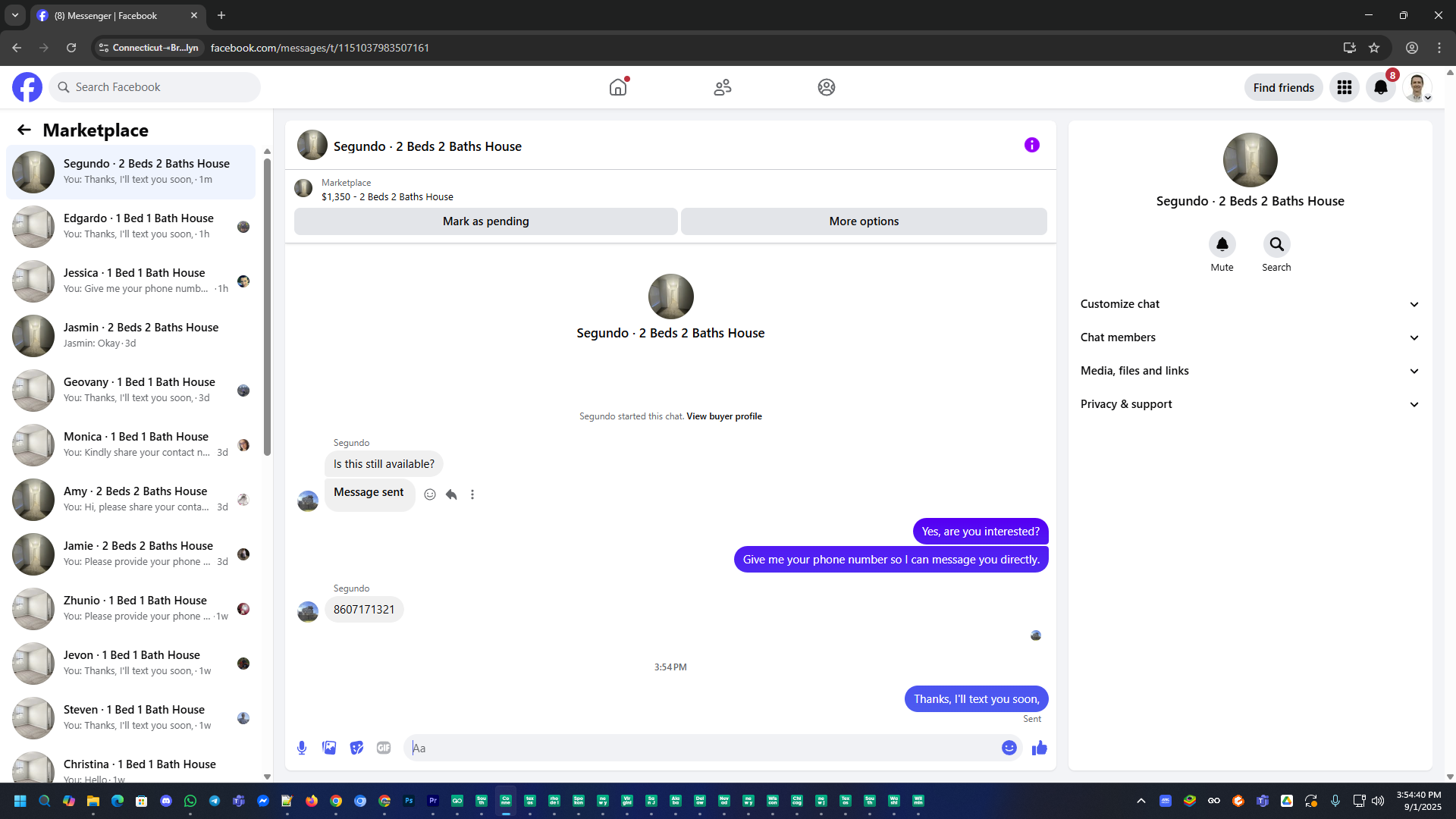
Task: Send a thumbs-up like
Action: coord(1039,748)
